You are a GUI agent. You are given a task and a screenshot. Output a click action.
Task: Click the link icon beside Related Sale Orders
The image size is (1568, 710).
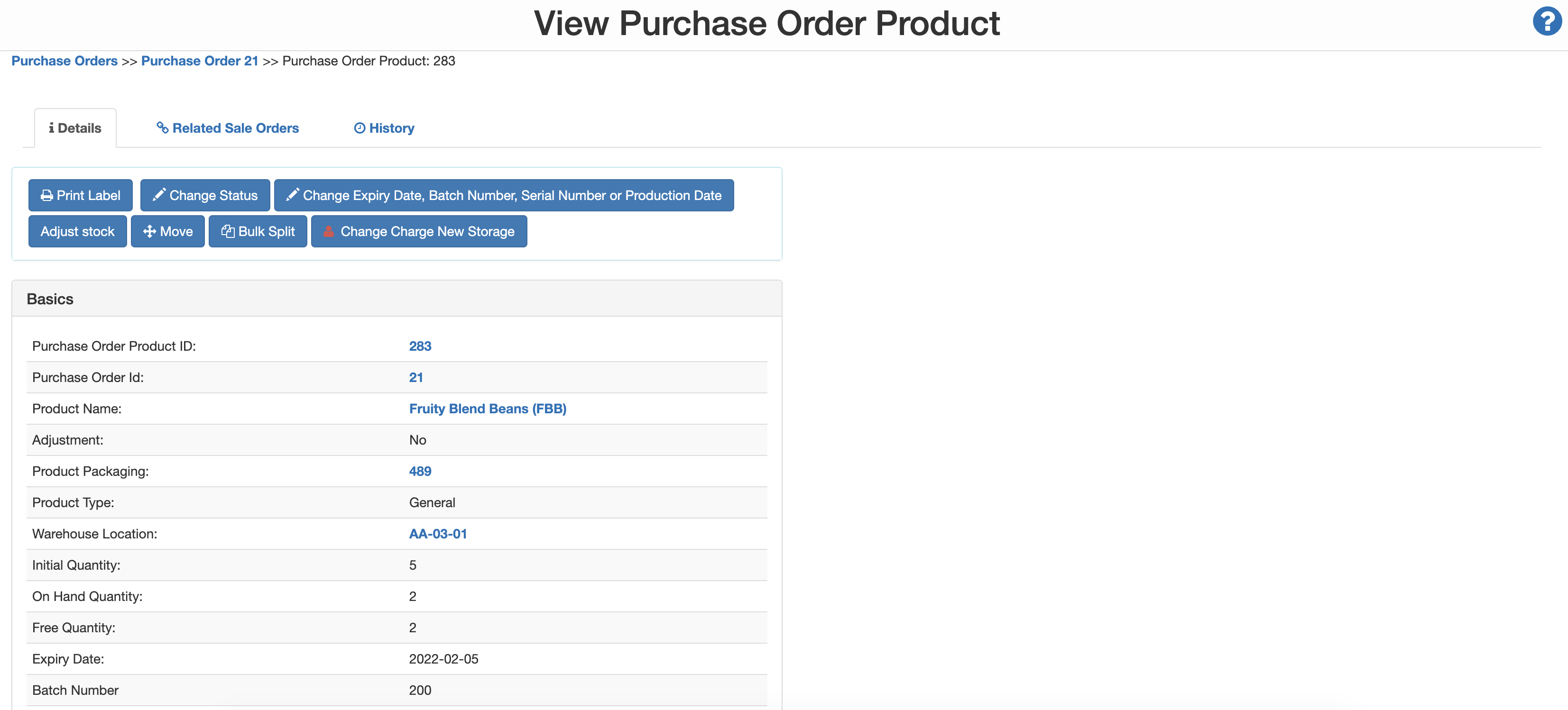[x=163, y=128]
